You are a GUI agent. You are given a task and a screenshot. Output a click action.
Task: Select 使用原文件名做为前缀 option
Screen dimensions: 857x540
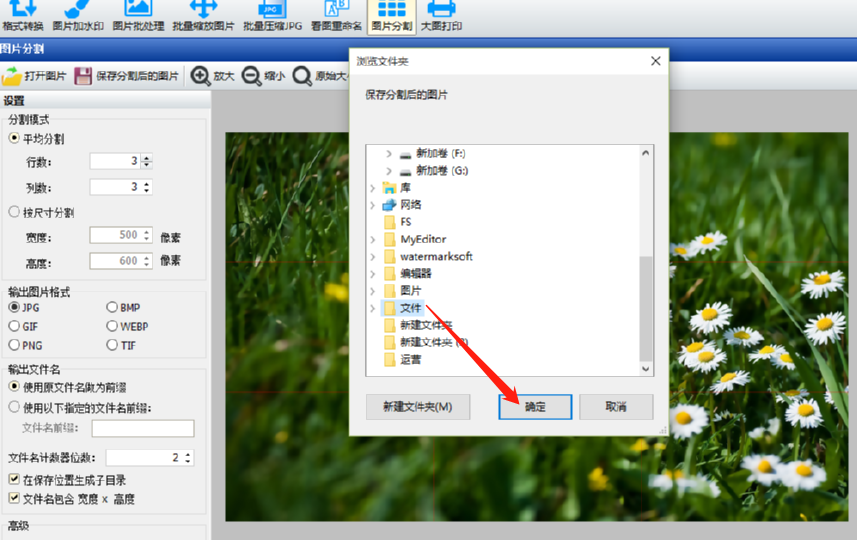click(x=14, y=386)
